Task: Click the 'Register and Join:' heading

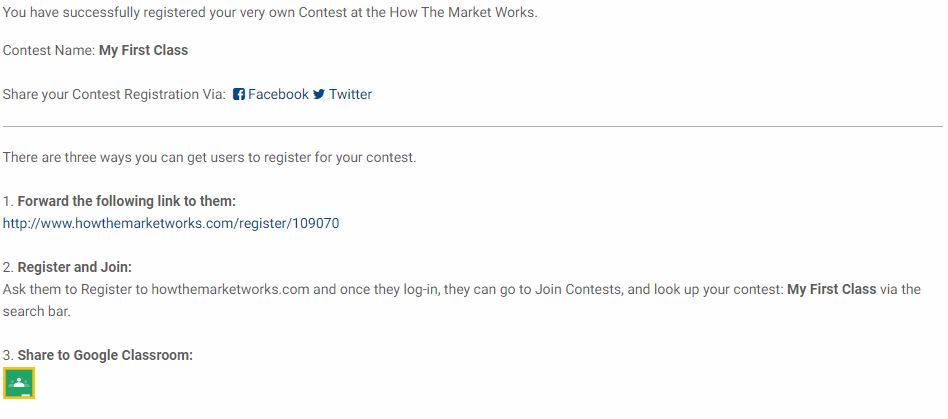Action: click(x=74, y=267)
